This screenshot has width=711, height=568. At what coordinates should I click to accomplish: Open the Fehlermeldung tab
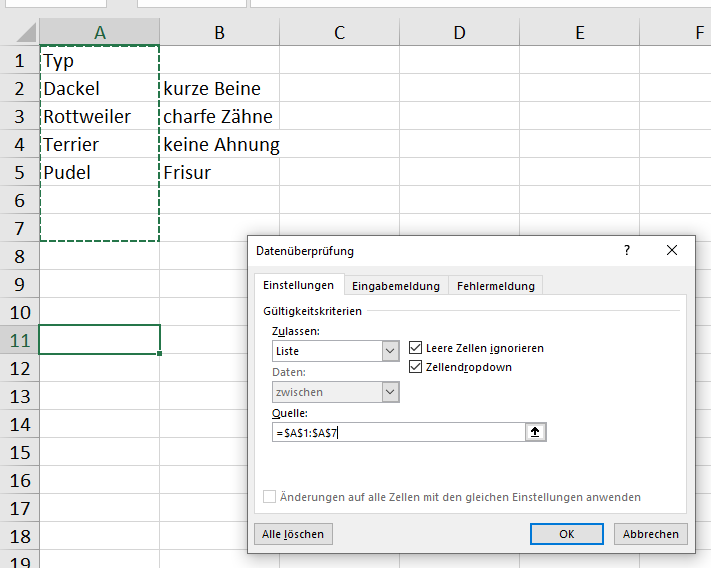[495, 286]
